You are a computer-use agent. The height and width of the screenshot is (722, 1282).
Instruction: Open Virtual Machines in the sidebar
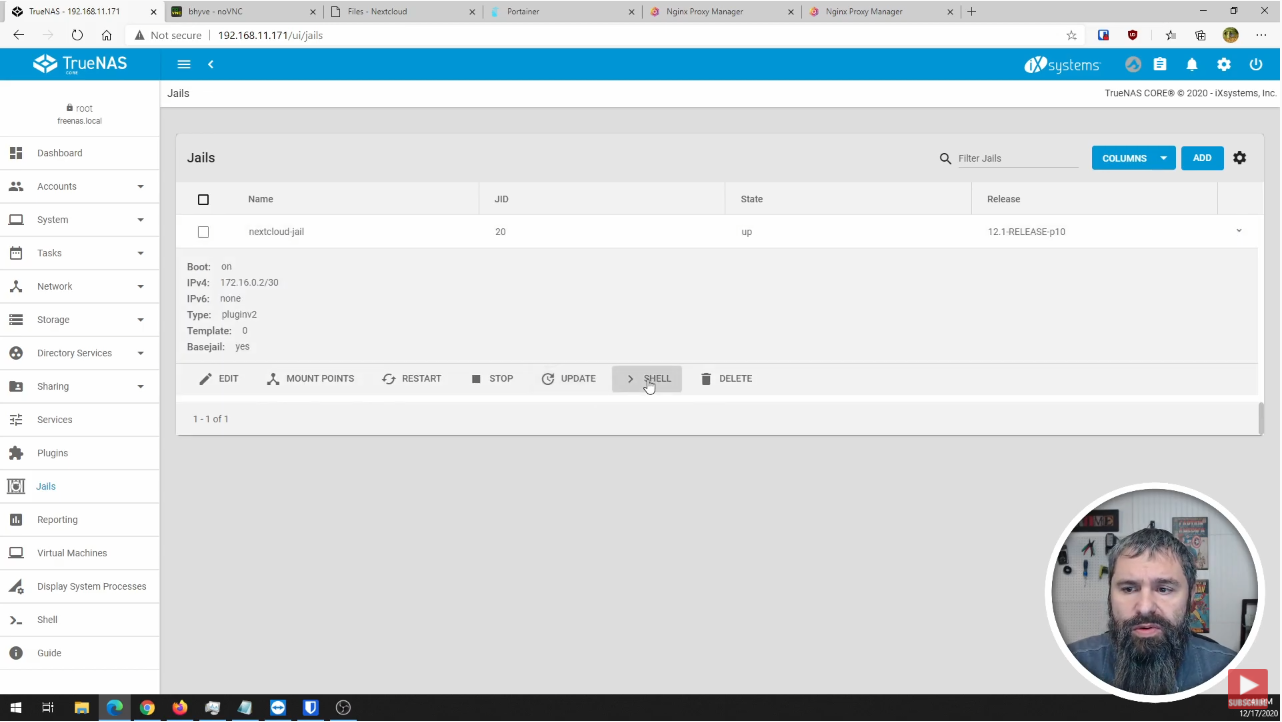(x=80, y=553)
